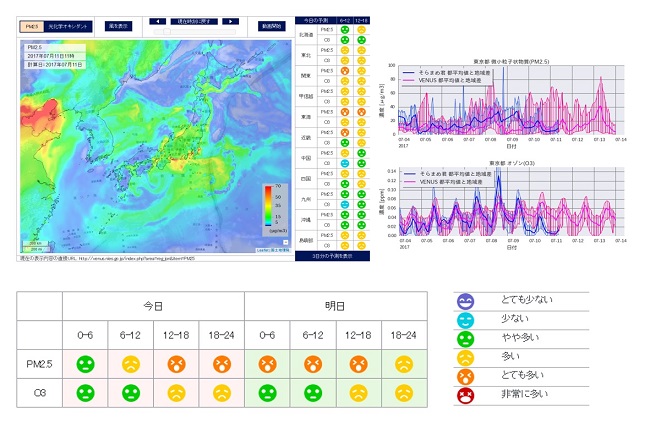Click 中国 PM2.5 green face for 12-18
This screenshot has width=650, height=429.
coord(361,153)
